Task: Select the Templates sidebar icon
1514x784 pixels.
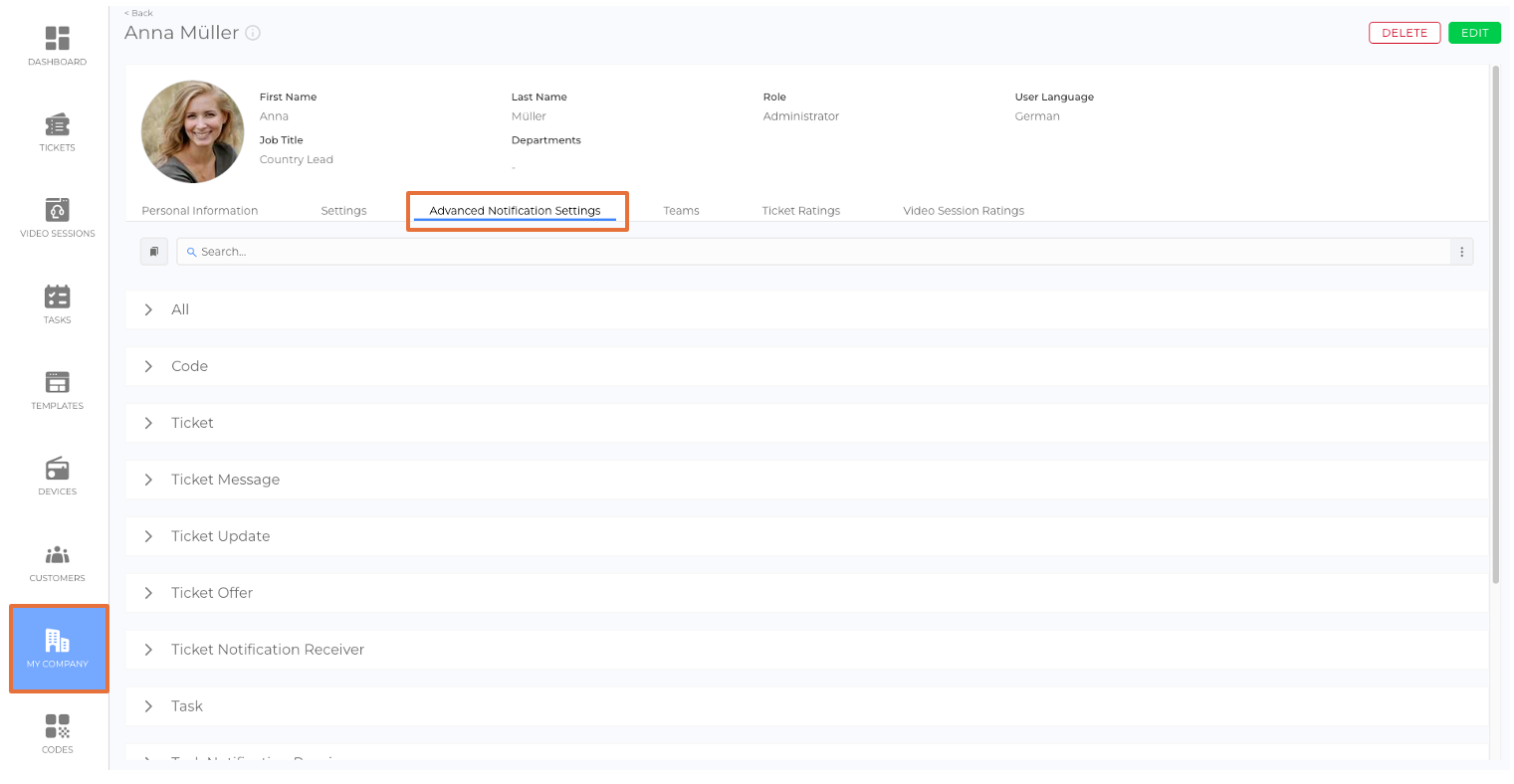Action: [x=57, y=390]
